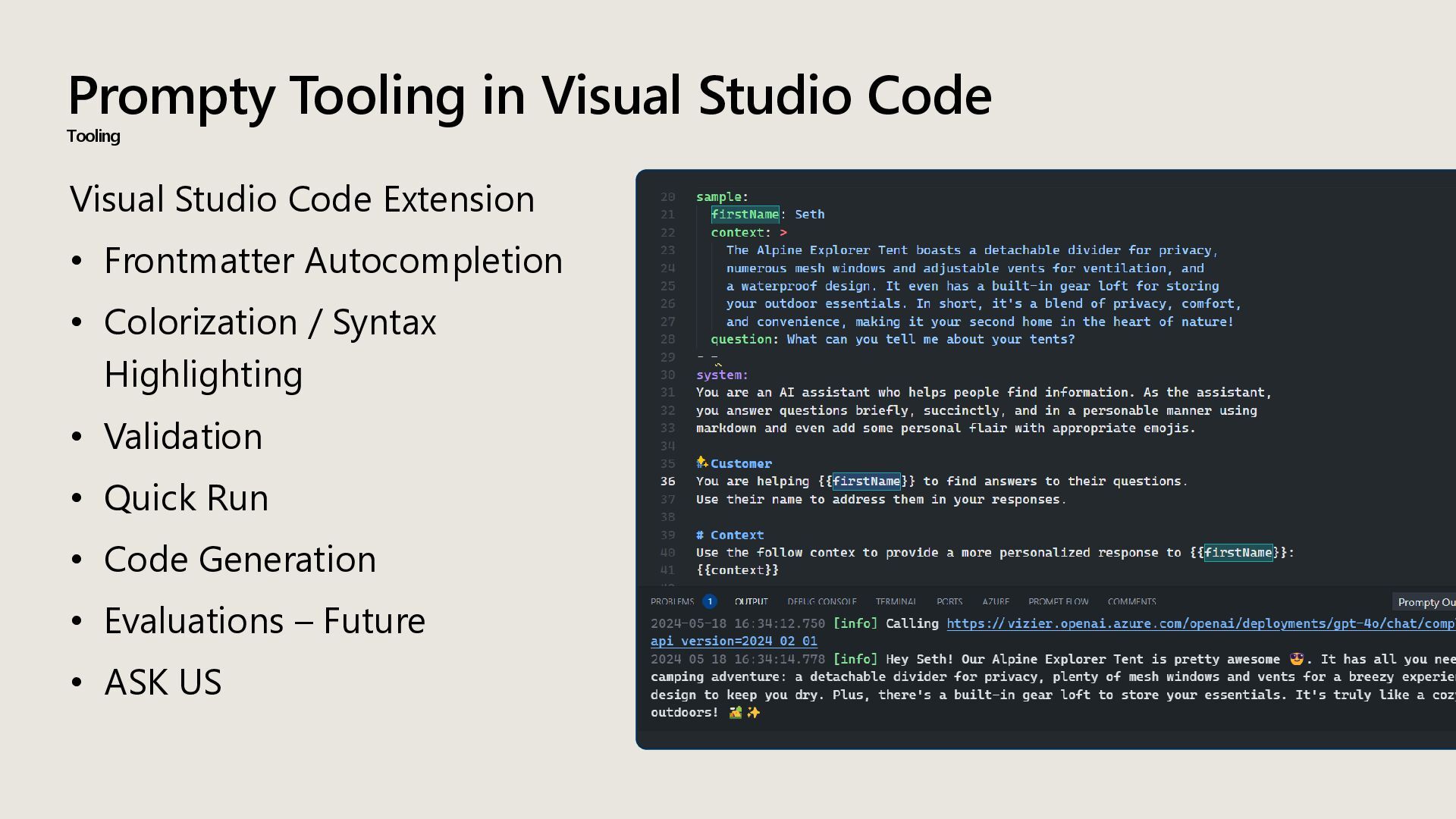Click the 'outdoors!' output line
This screenshot has width=1456, height=819.
click(684, 713)
